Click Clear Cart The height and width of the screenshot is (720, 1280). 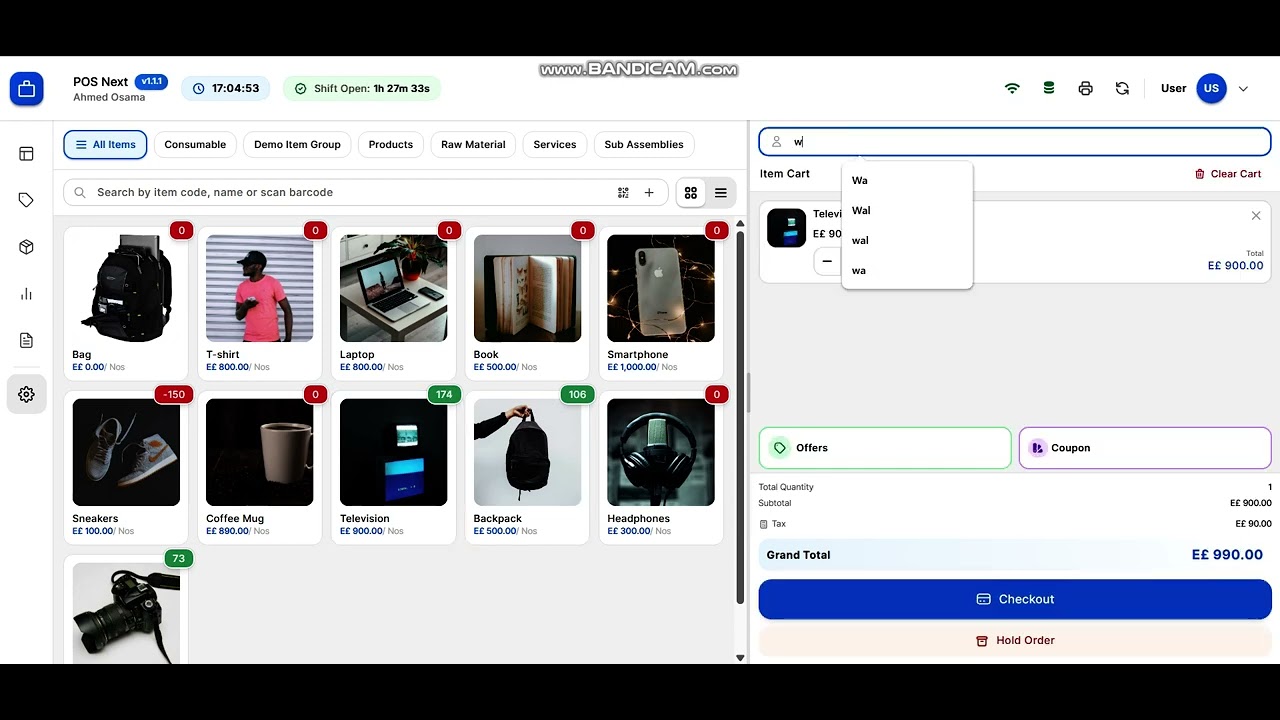1228,174
